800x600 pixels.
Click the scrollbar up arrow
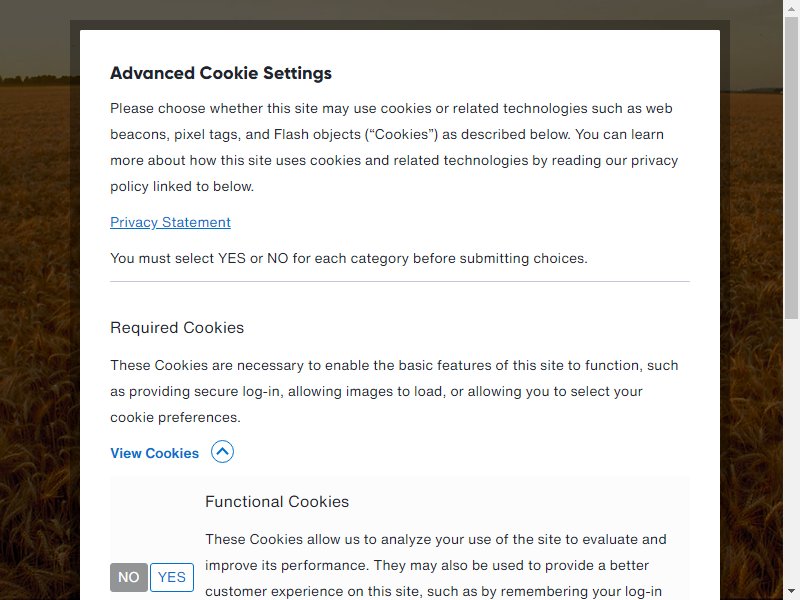point(791,8)
